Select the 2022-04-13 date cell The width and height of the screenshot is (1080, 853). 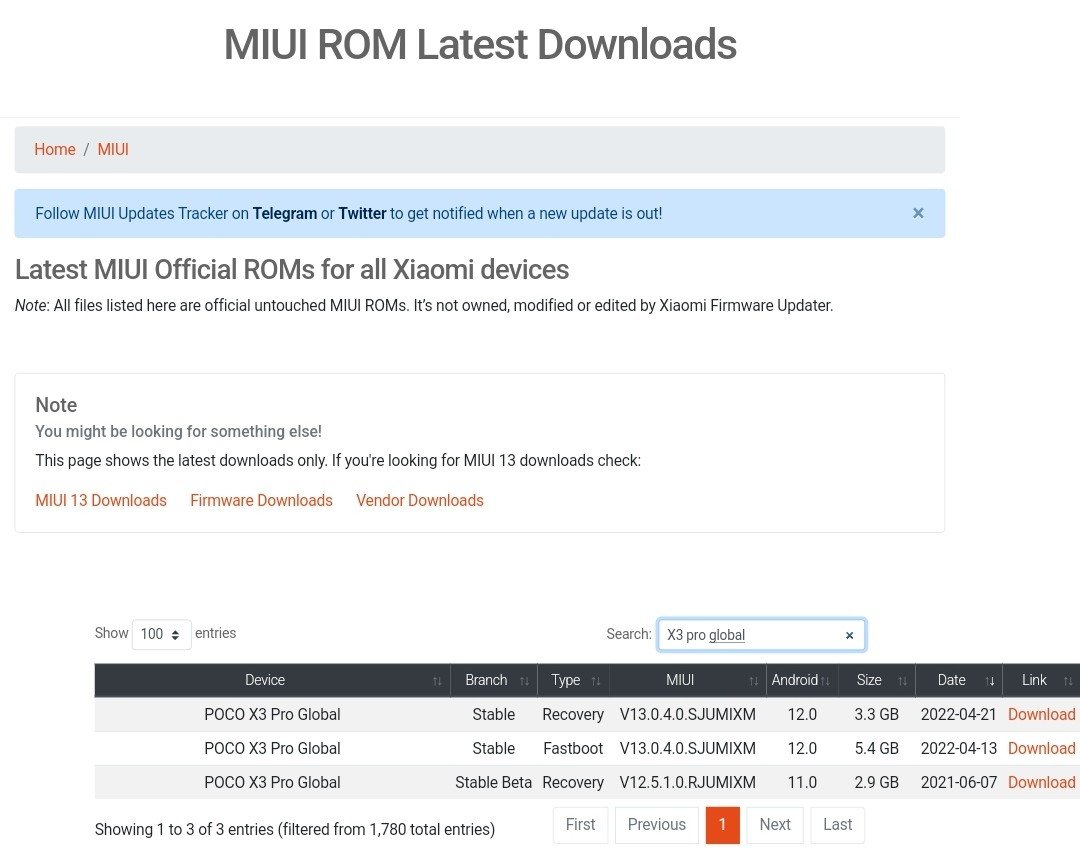click(x=959, y=748)
